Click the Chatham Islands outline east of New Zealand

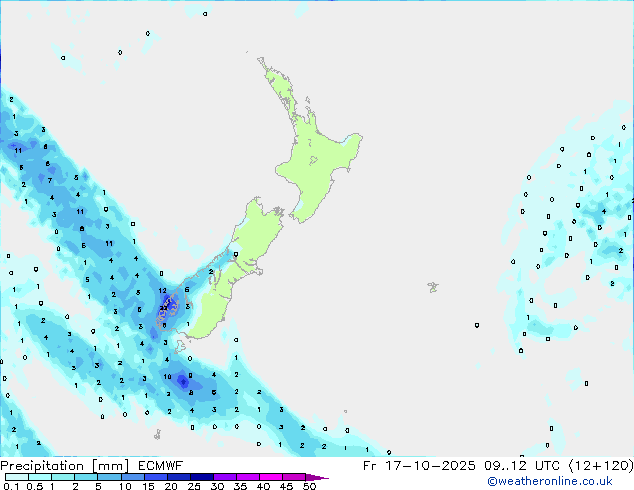coord(433,287)
